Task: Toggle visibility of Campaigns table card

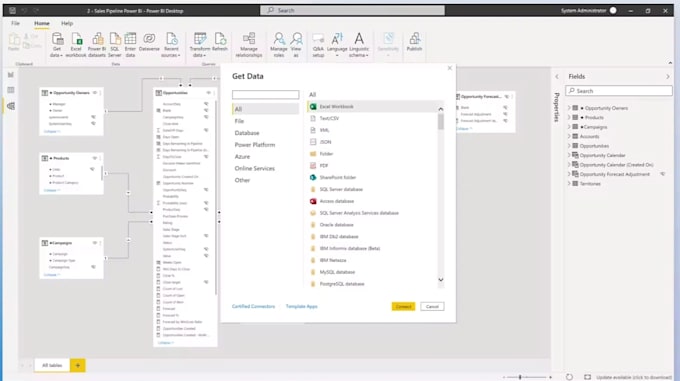Action: (x=95, y=243)
